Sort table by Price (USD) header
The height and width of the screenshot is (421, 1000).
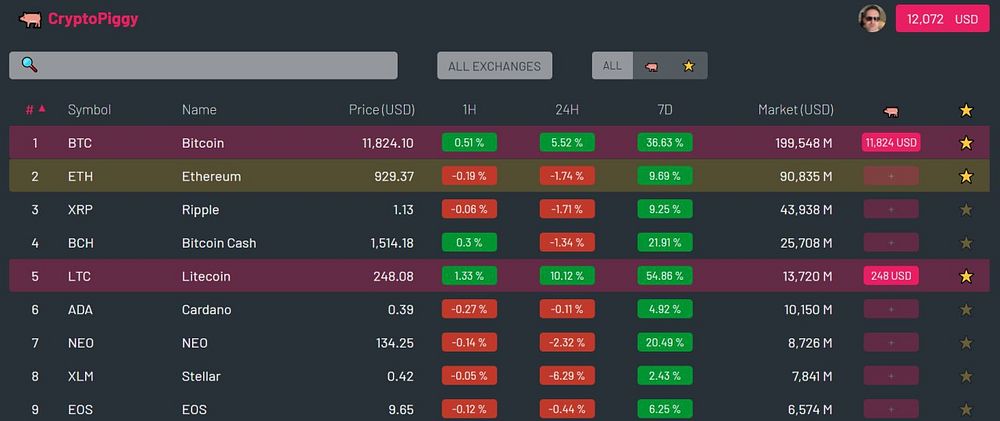click(x=381, y=110)
